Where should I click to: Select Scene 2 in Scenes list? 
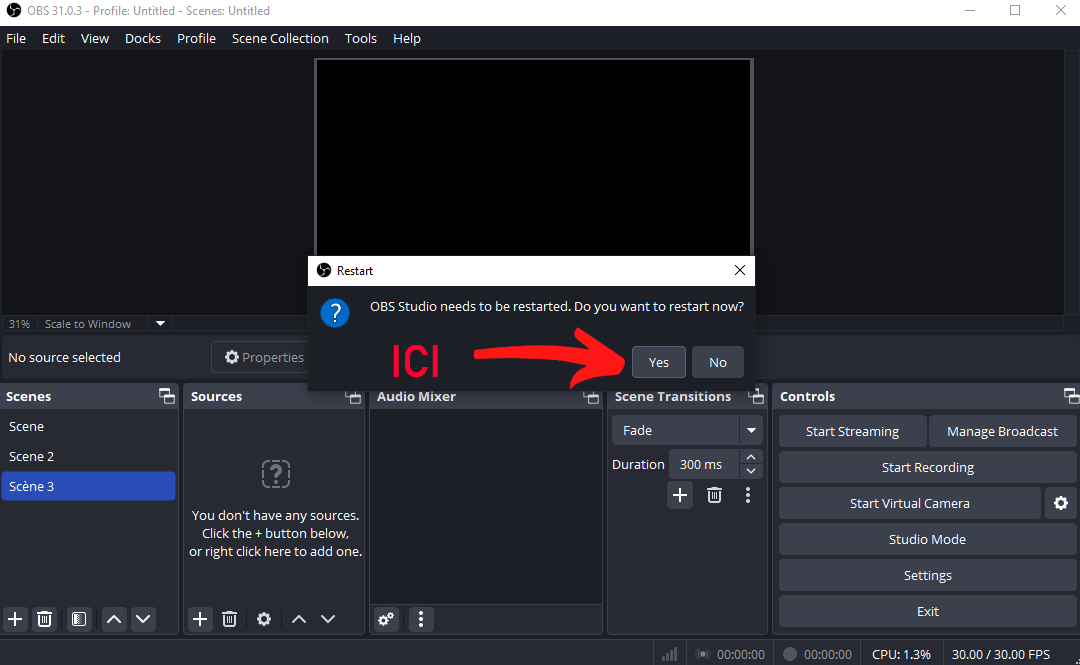(32, 456)
